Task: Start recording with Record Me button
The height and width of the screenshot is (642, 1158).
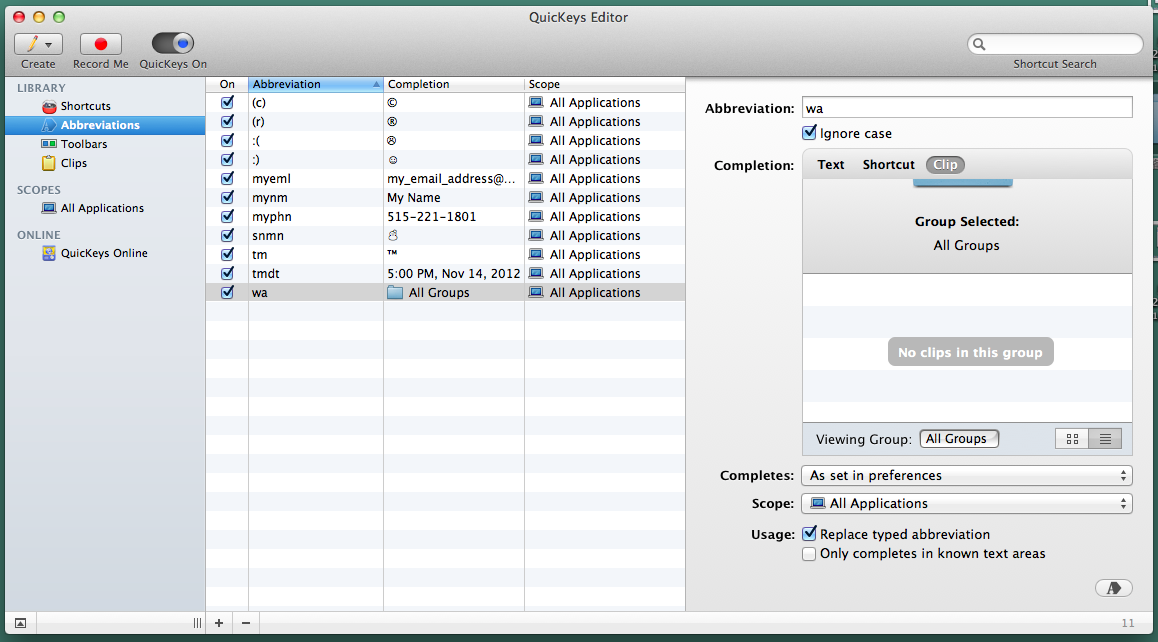Action: click(100, 44)
